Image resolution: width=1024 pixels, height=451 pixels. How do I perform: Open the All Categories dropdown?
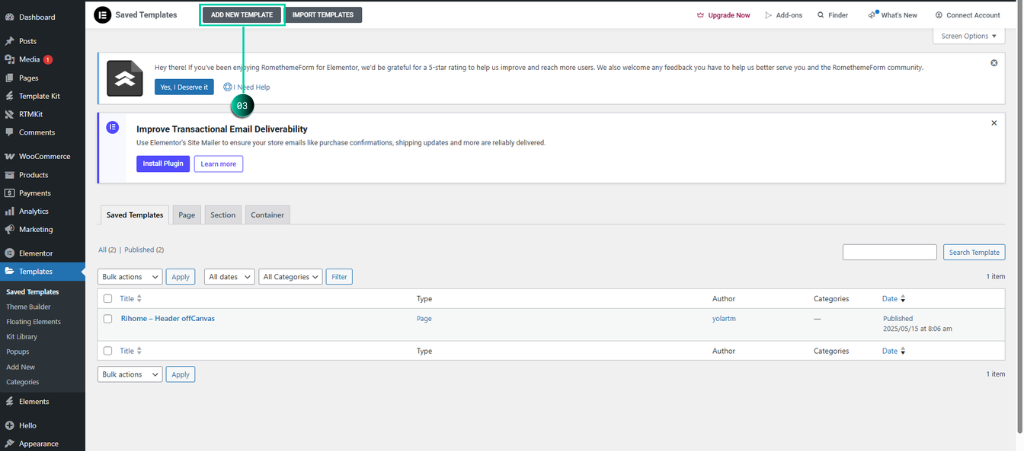pyautogui.click(x=291, y=277)
